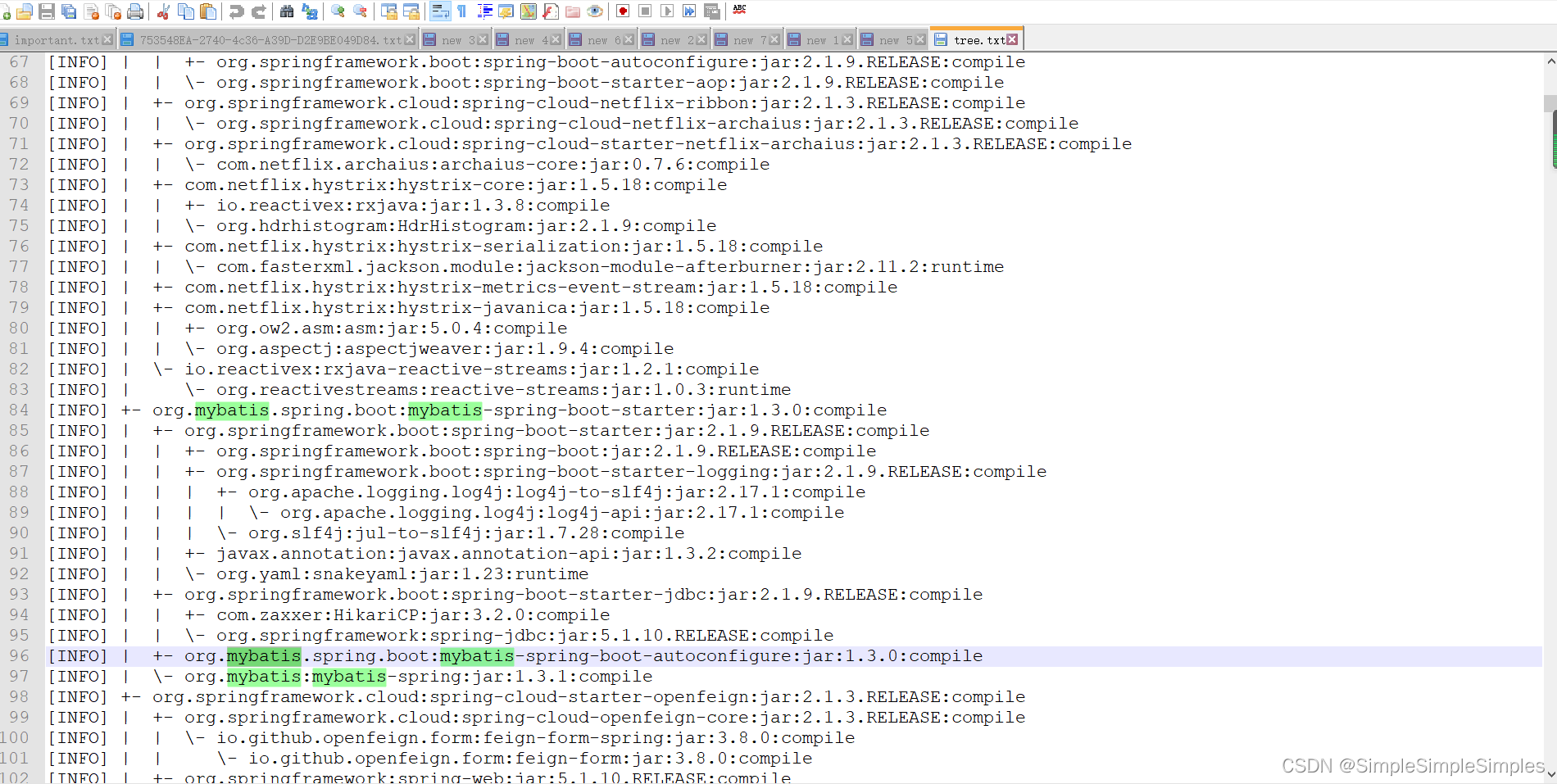Open the Replace dialog
Viewport: 1557px width, 784px height.
[310, 11]
